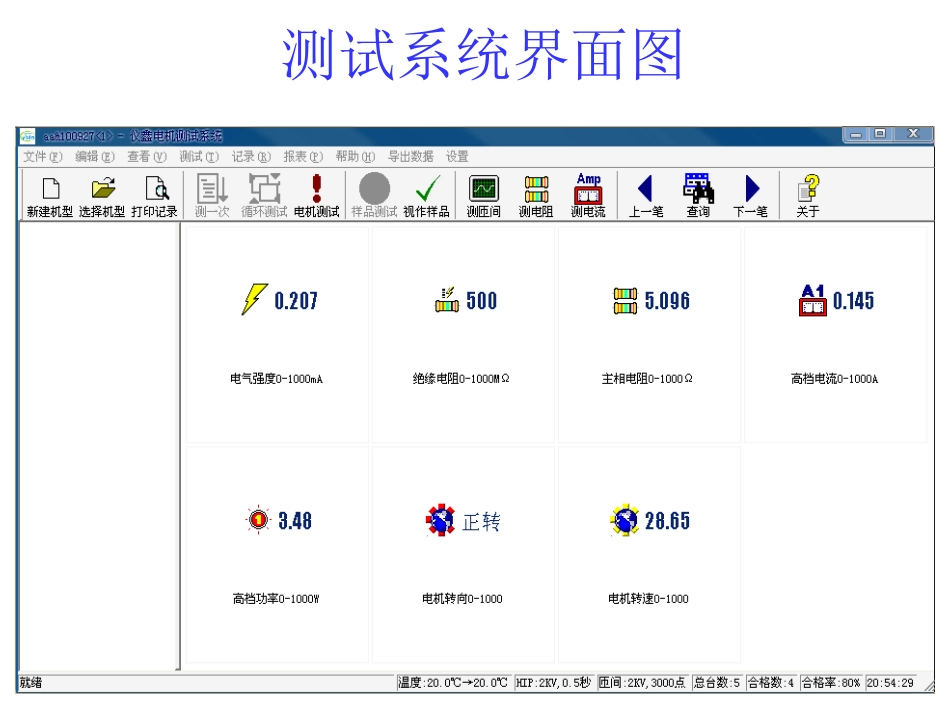The height and width of the screenshot is (713, 950).
Task: Open the 编辑(E) menu
Action: (x=95, y=157)
